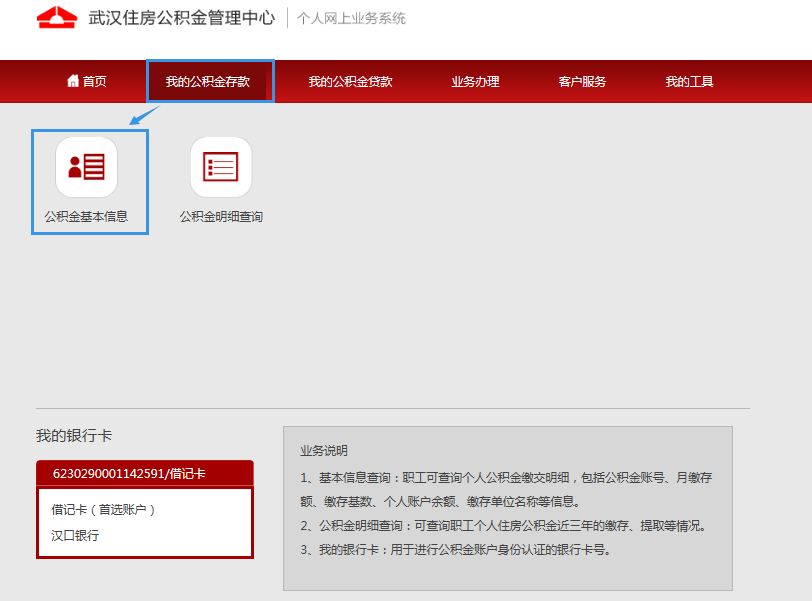812x601 pixels.
Task: Click the 个人网上业务系统 subtitle text
Action: point(351,19)
